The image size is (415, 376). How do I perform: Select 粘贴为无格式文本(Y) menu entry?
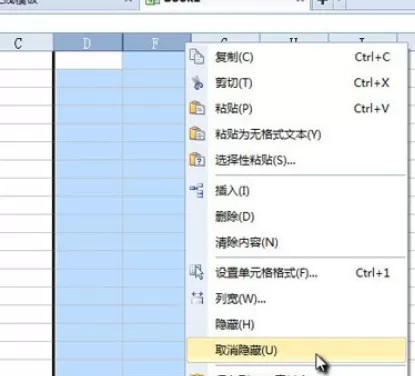[297, 134]
